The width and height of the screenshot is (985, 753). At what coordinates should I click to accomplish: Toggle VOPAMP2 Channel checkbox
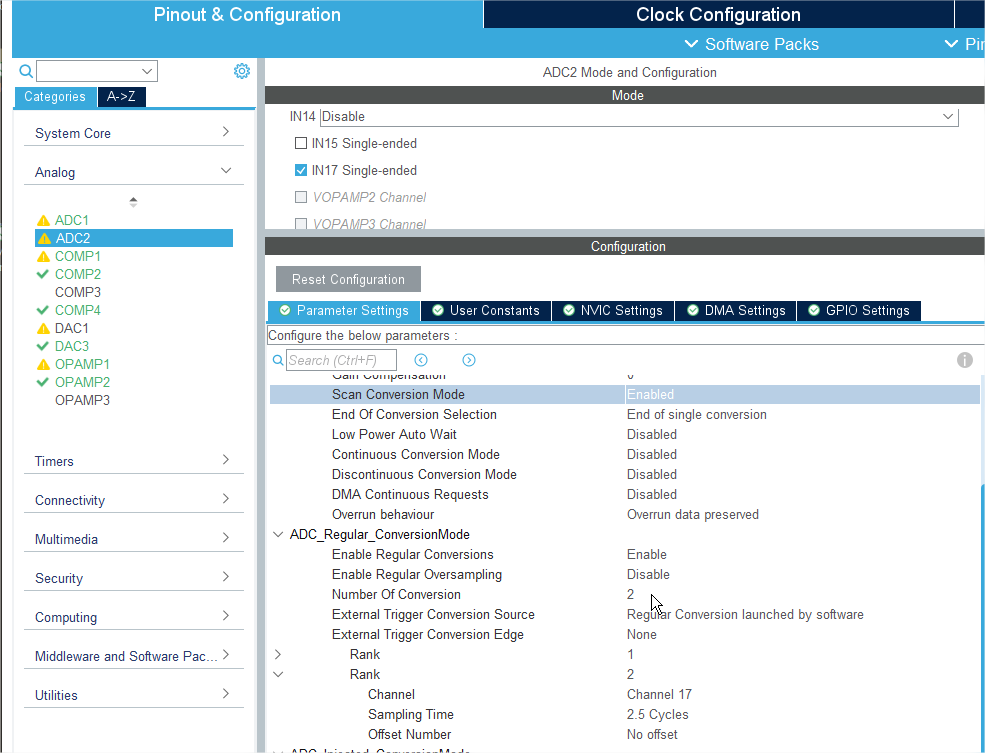(301, 197)
